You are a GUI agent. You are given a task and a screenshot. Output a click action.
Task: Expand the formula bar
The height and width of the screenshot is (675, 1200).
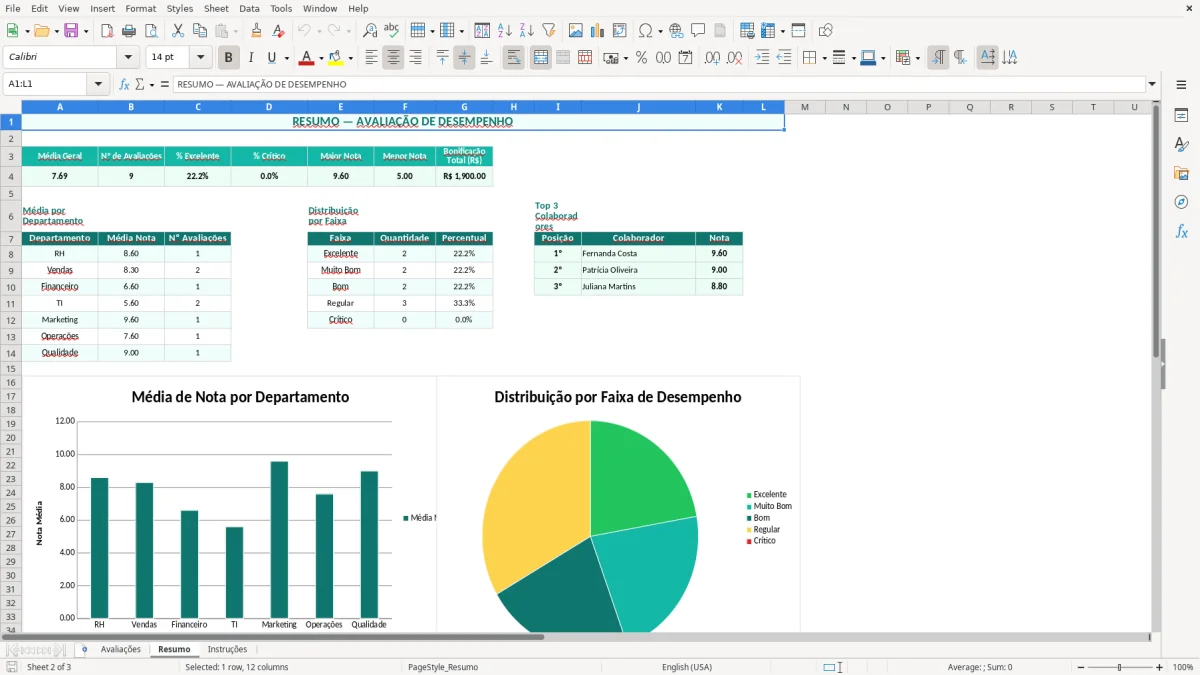tap(1152, 85)
